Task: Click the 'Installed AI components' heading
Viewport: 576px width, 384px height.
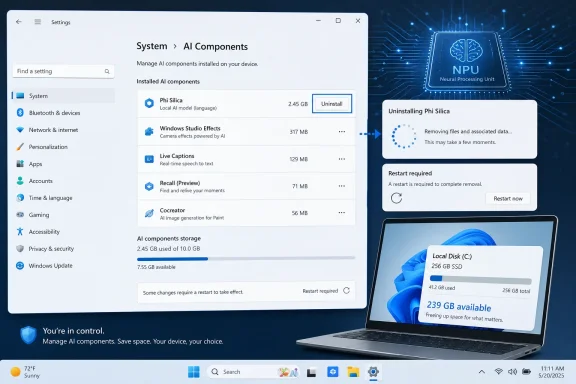Action: pyautogui.click(x=168, y=81)
